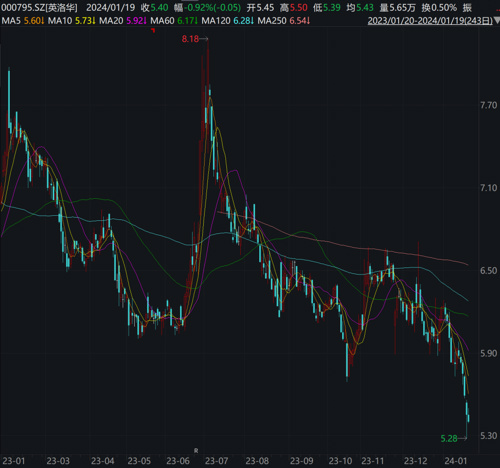Screen dimensions: 500x468
Task: Click the 7.70 price axis label
Action: coord(488,105)
